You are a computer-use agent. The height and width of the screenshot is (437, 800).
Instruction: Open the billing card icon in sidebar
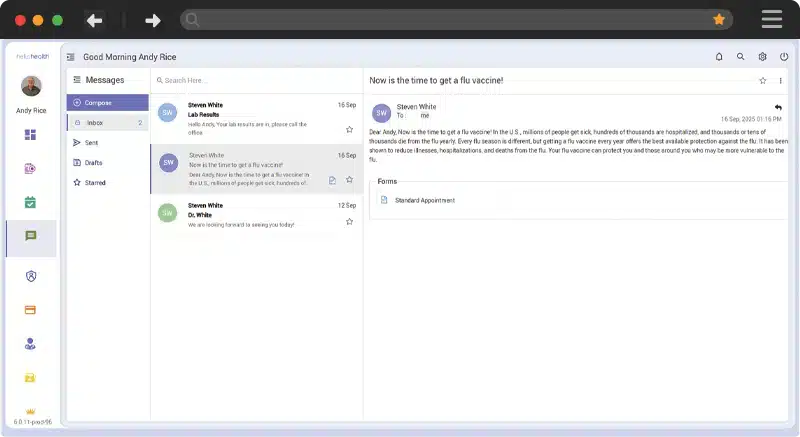coord(30,310)
